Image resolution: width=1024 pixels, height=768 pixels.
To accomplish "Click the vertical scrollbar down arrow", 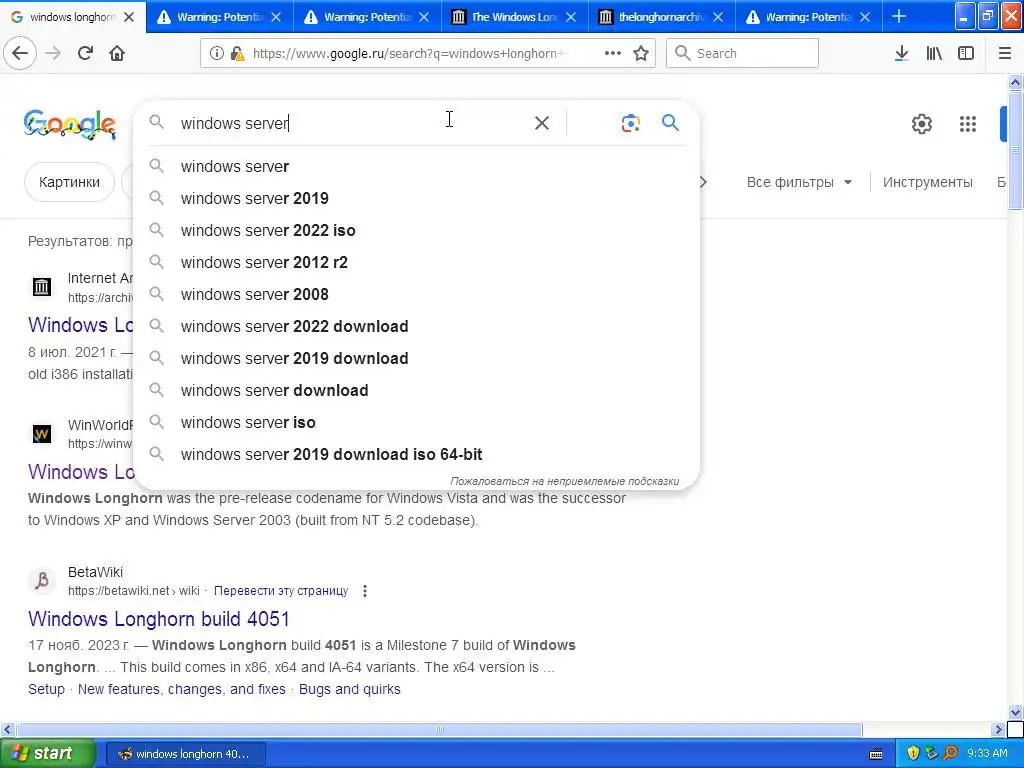I will (1015, 713).
